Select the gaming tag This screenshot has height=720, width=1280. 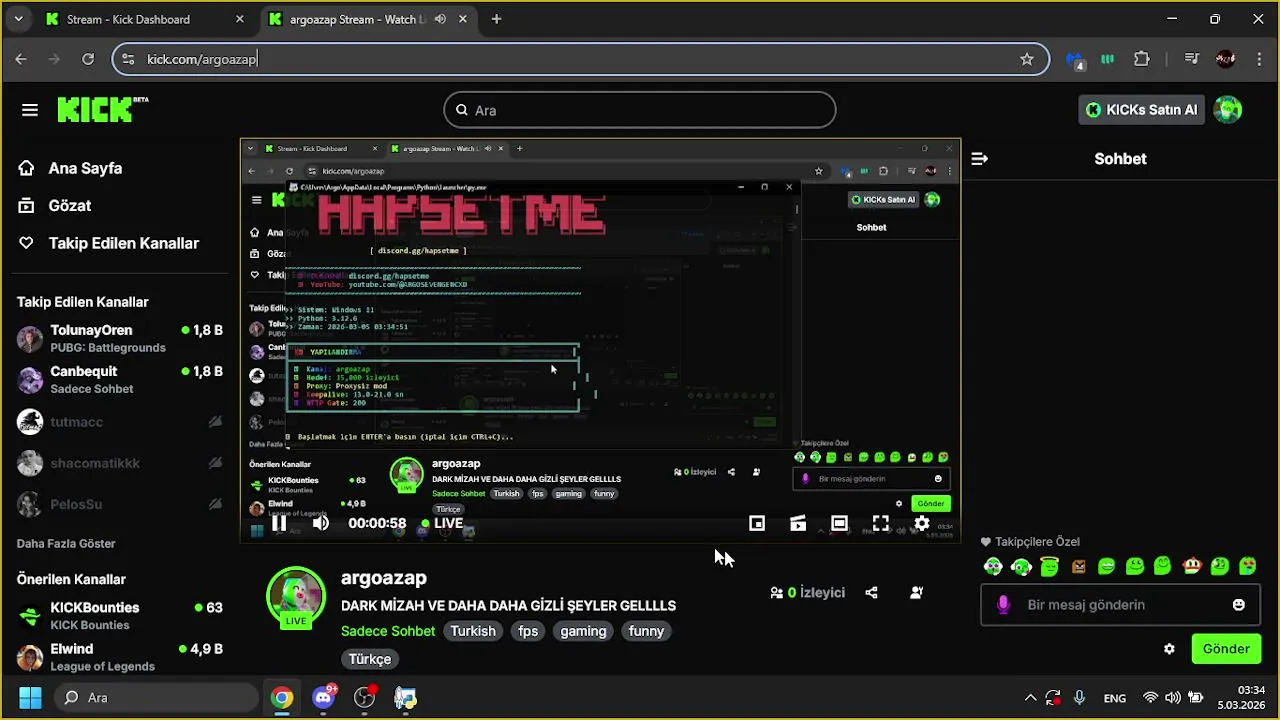[x=583, y=631]
